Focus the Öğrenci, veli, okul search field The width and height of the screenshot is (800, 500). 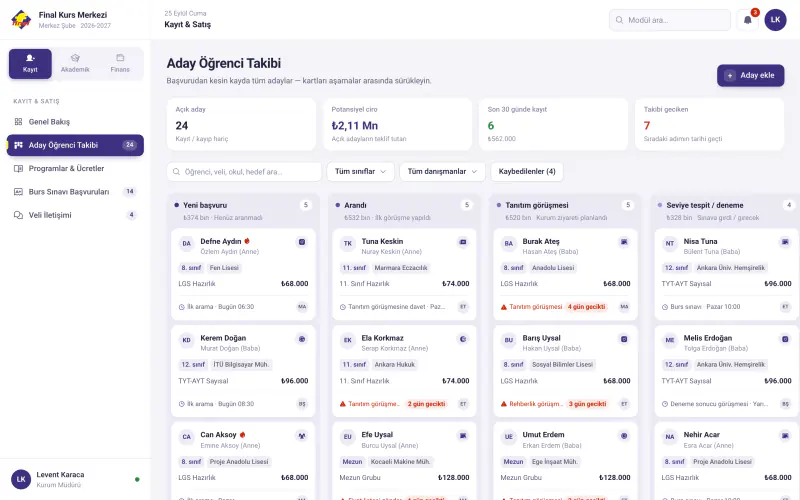coord(244,171)
